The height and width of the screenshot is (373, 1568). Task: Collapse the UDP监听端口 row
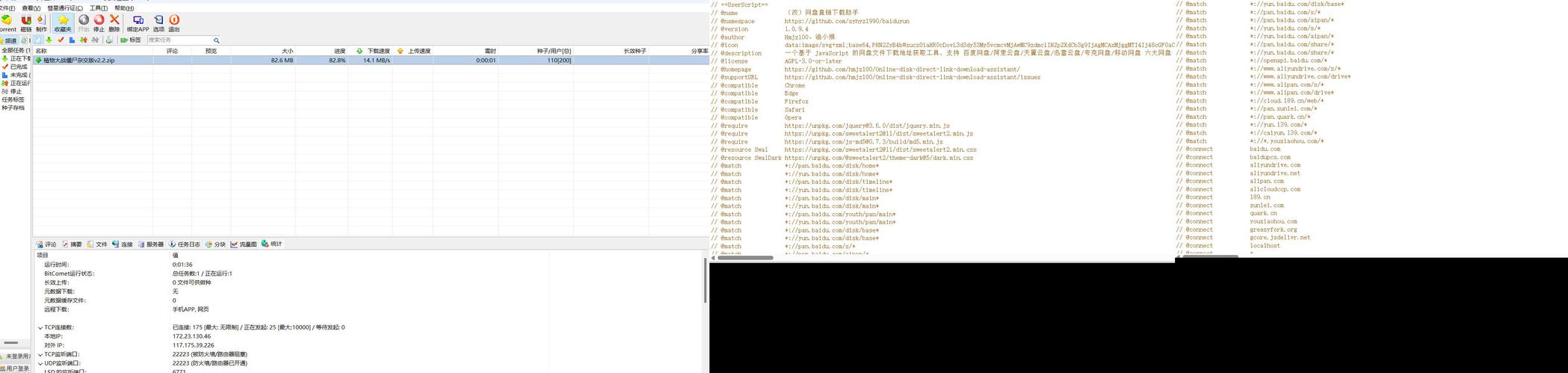40,363
